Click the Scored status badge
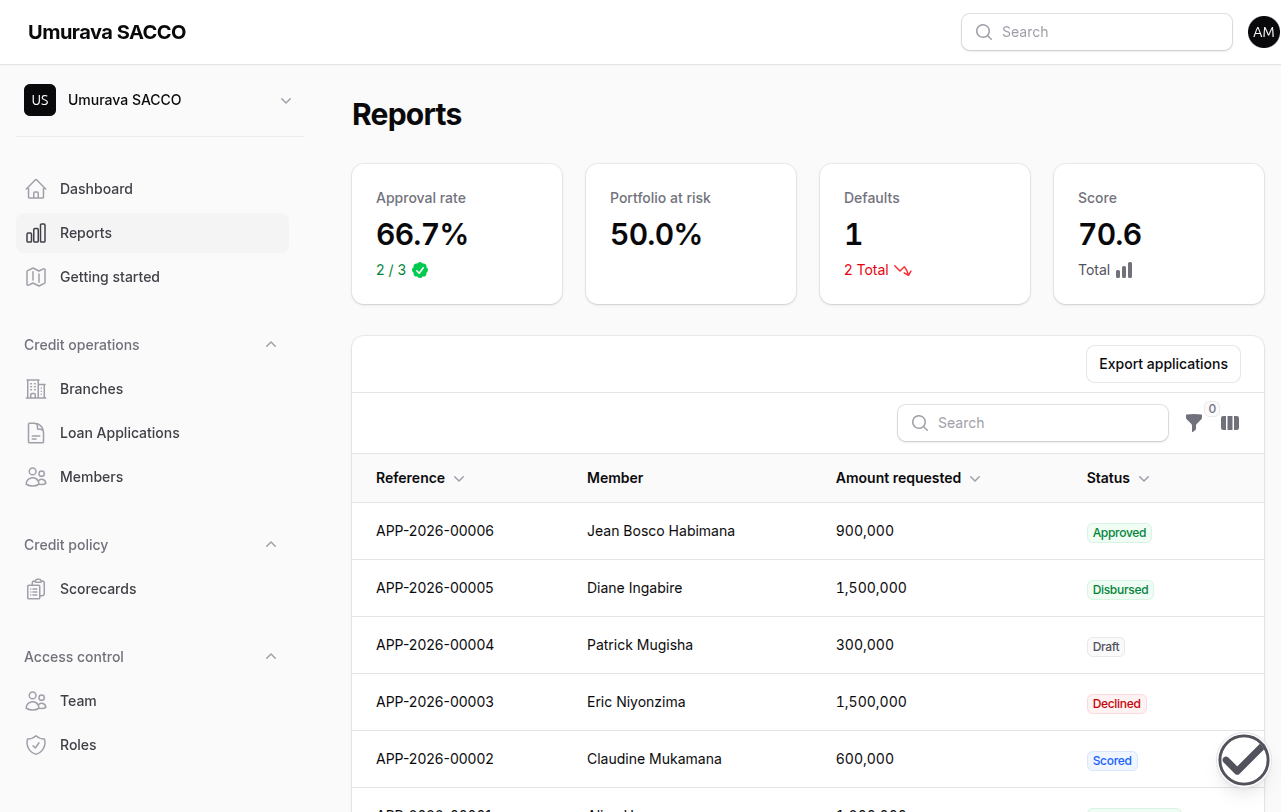 click(x=1112, y=761)
